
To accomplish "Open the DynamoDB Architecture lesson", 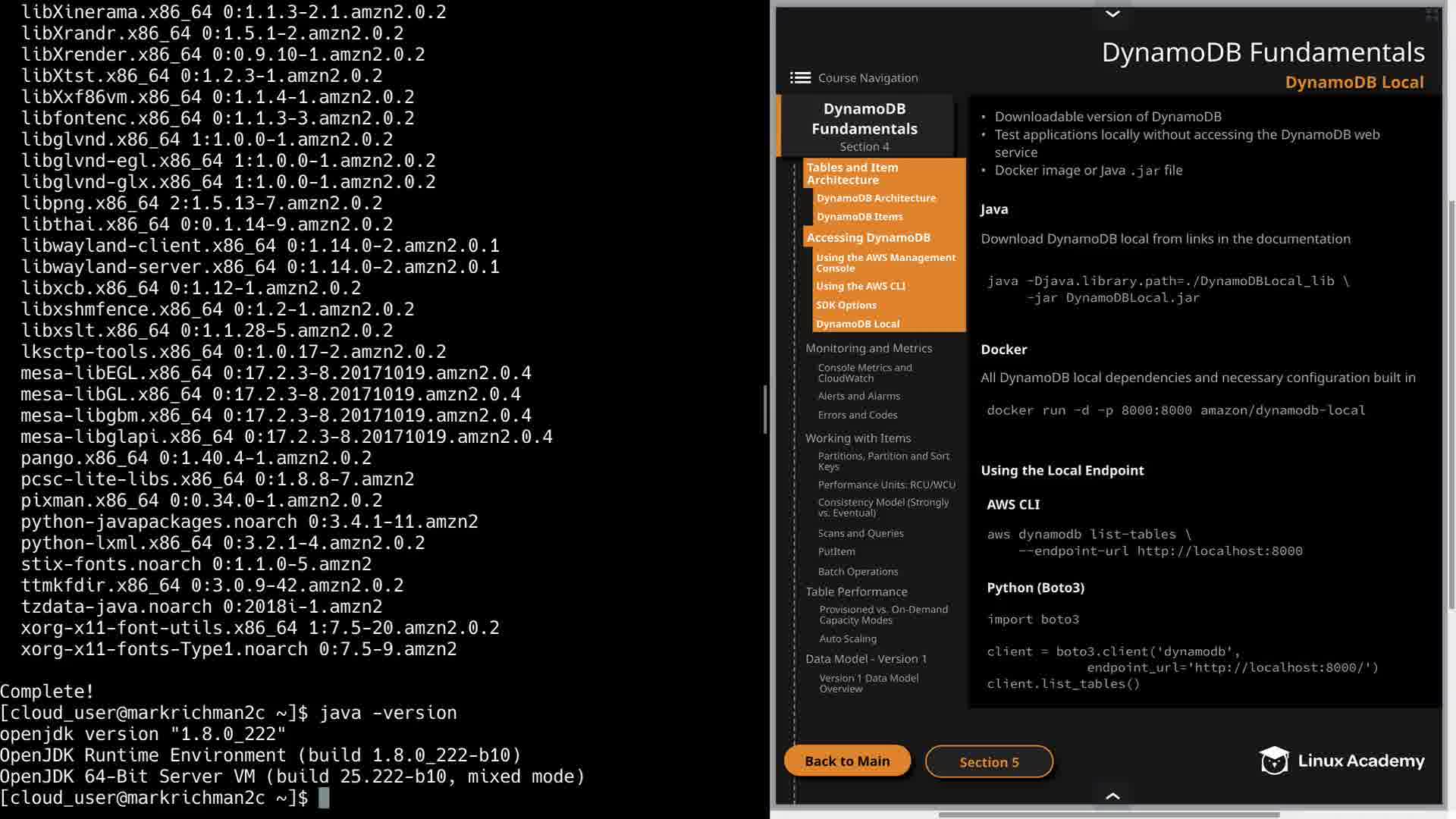I will (x=876, y=198).
